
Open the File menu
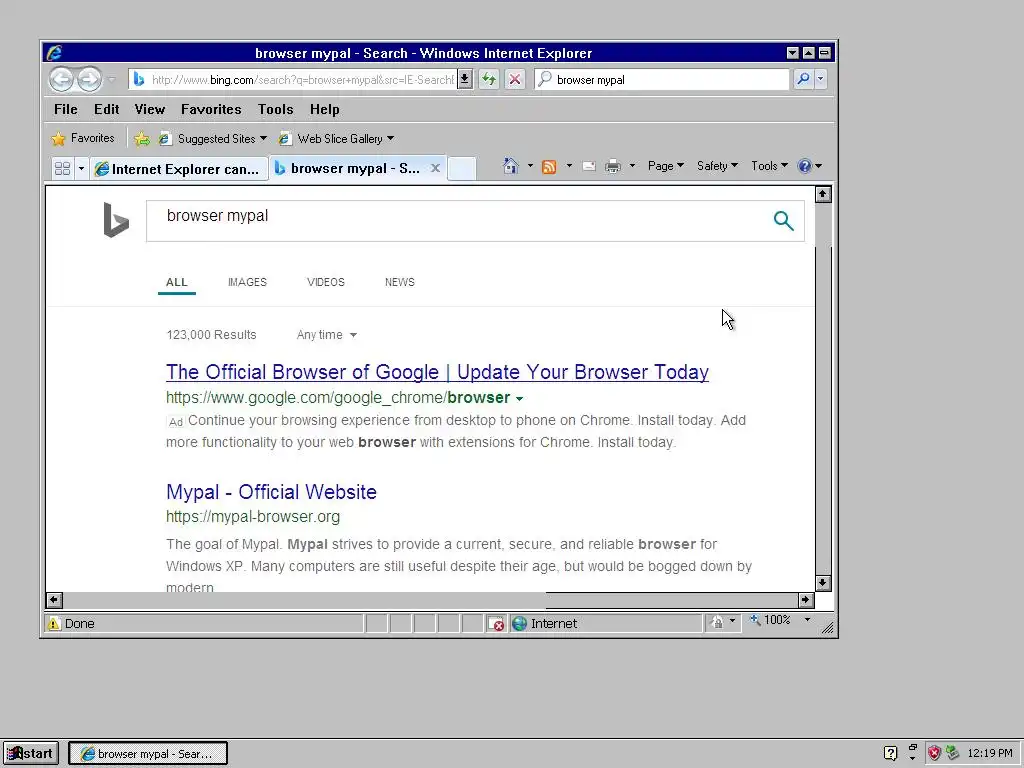coord(66,109)
